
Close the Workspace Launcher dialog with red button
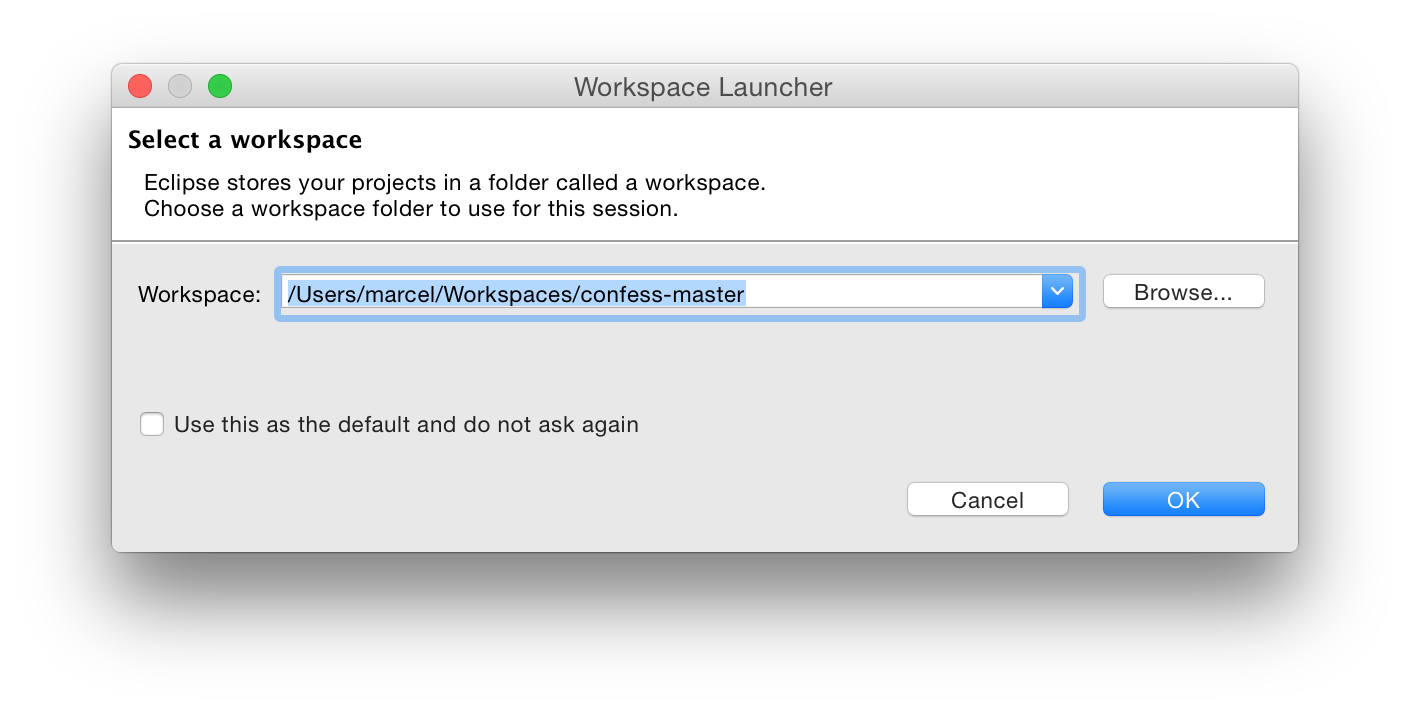tap(140, 87)
